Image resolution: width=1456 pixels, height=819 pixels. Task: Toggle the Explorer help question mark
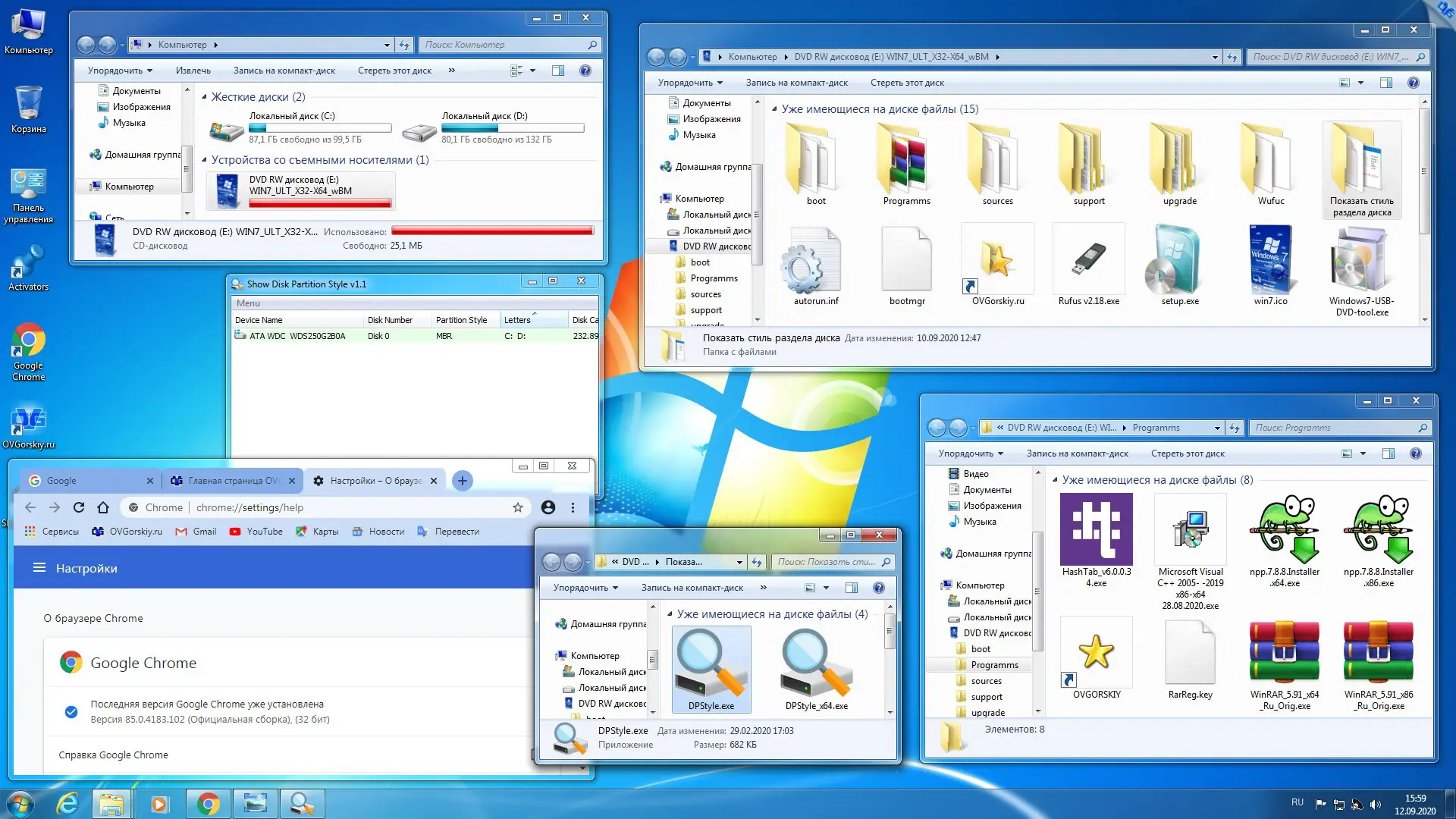click(x=585, y=71)
